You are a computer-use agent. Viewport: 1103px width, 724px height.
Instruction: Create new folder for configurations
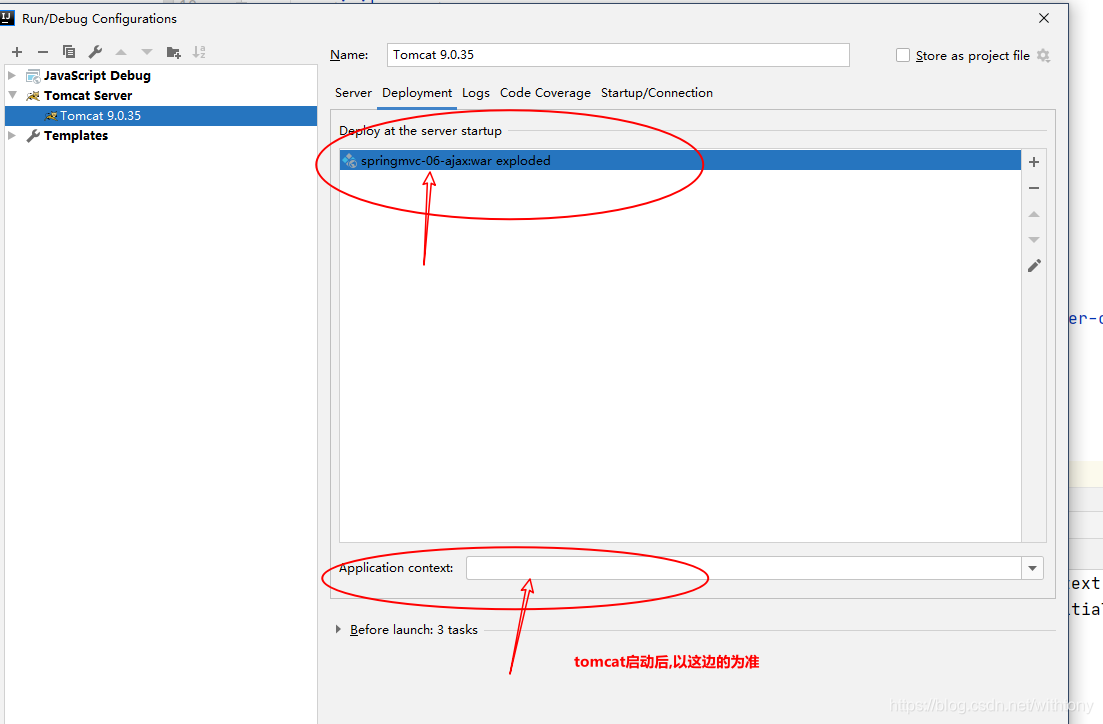173,52
